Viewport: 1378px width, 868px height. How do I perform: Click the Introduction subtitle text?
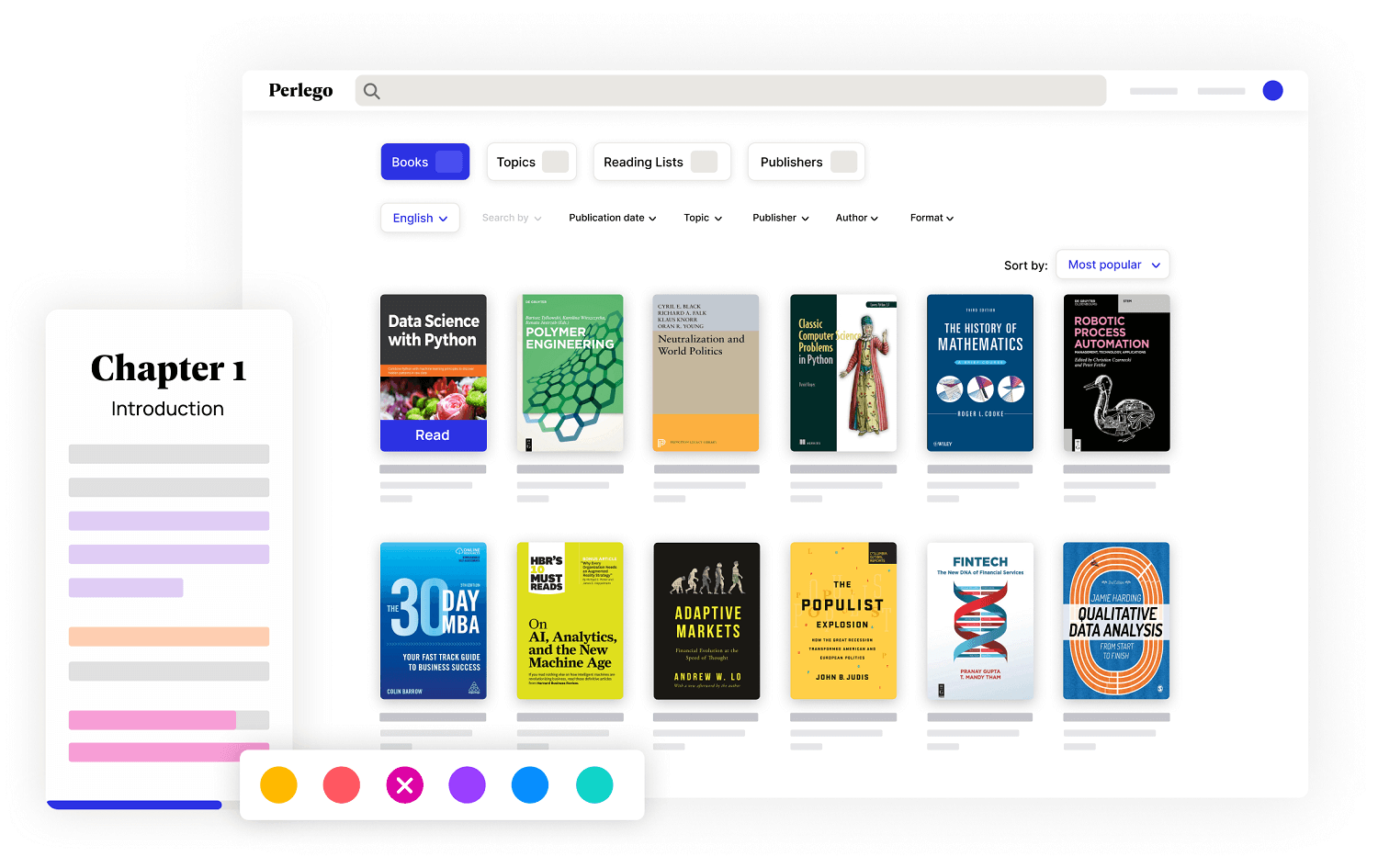click(x=168, y=409)
